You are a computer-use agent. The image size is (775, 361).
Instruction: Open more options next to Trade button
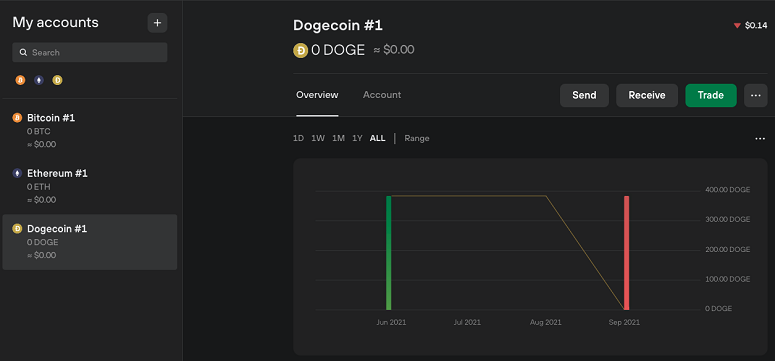756,95
